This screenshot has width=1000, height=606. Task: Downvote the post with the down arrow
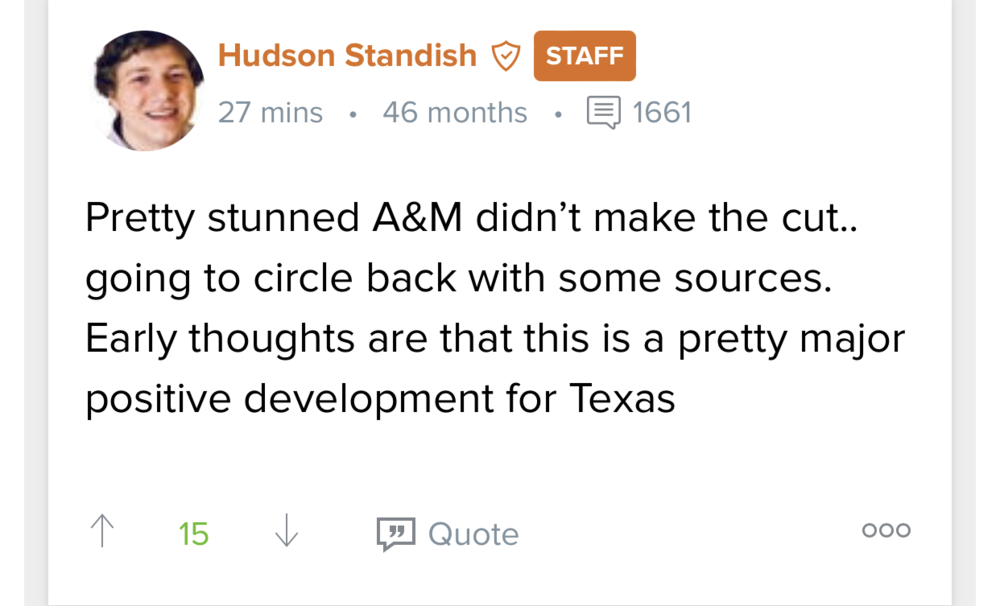[x=286, y=531]
